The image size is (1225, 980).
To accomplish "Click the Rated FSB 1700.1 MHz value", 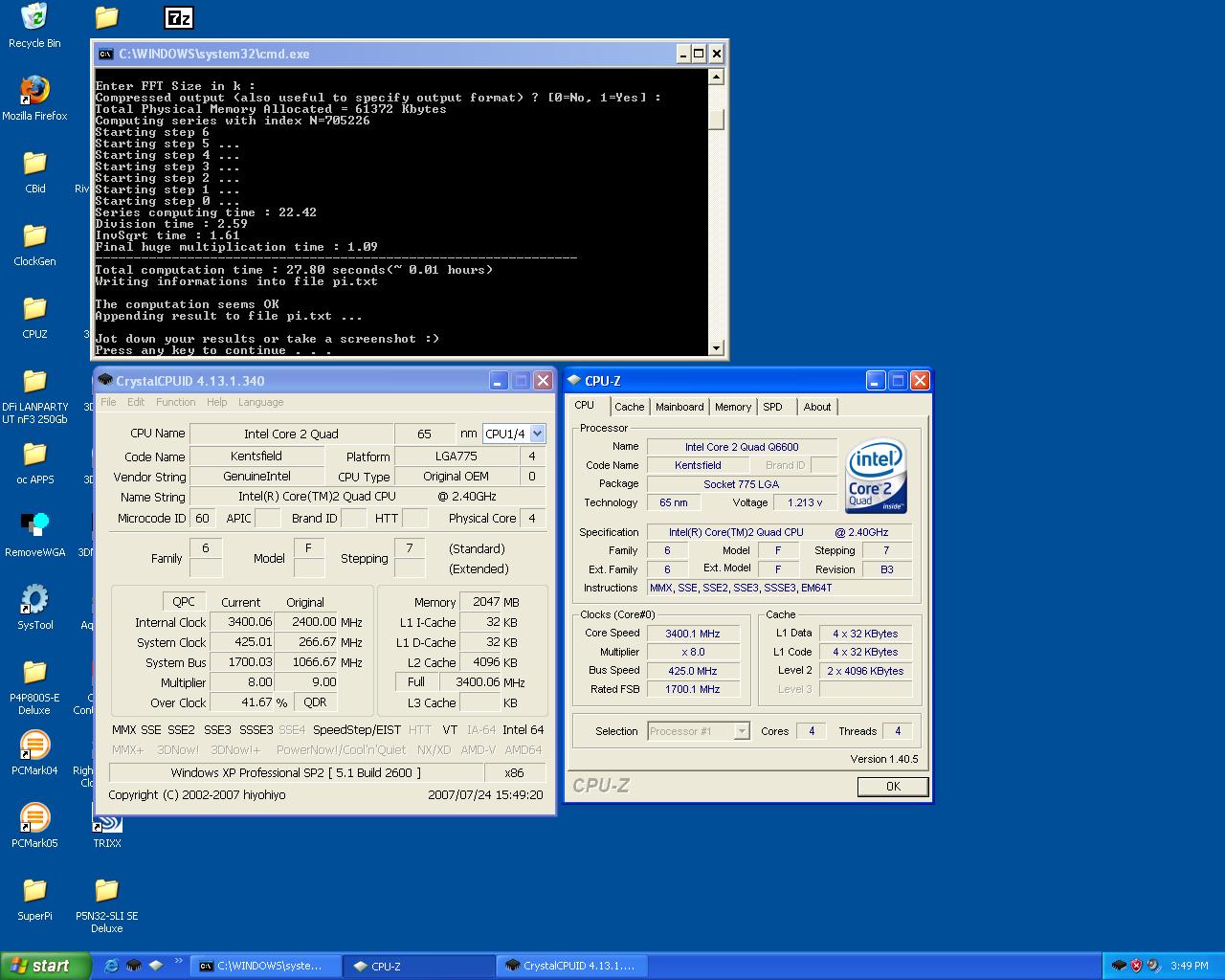I will [x=693, y=689].
